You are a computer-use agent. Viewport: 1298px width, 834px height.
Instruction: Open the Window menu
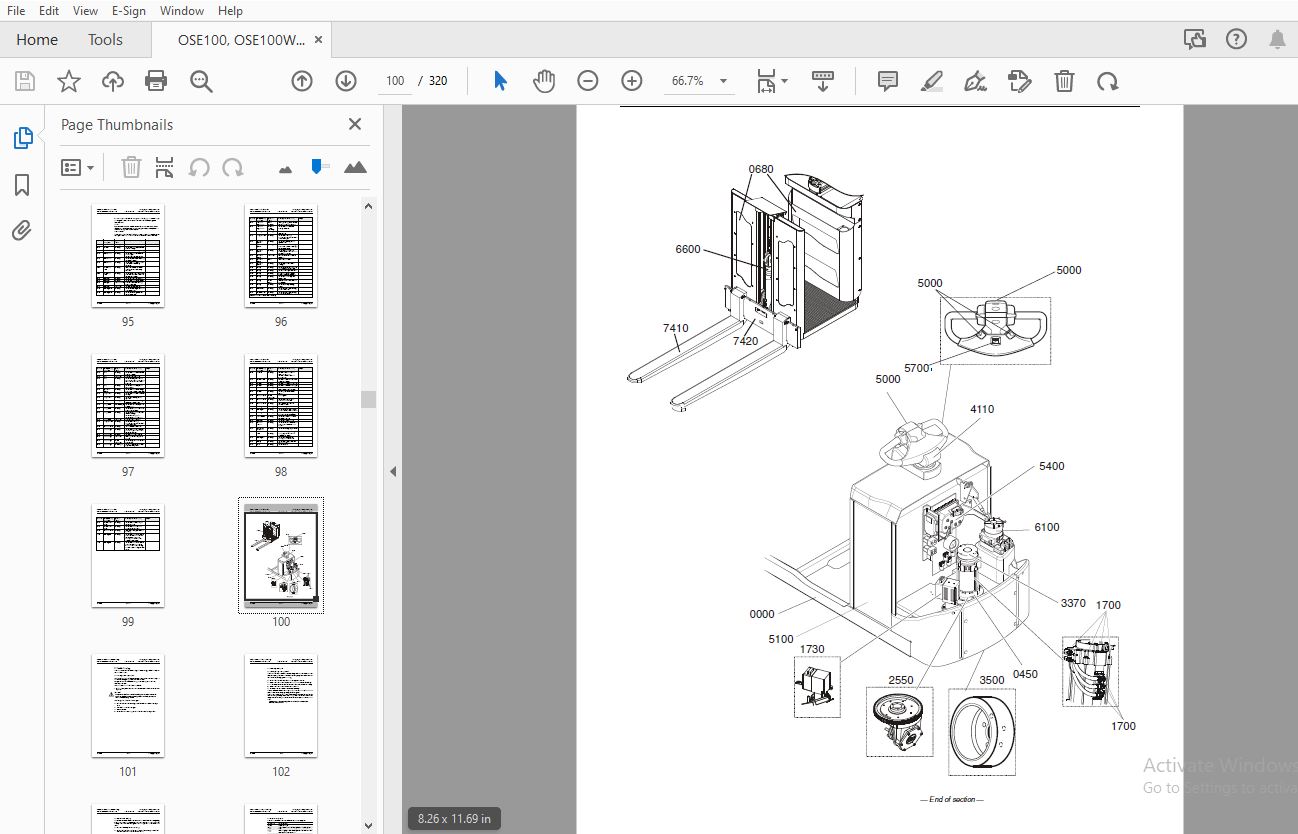(x=182, y=10)
